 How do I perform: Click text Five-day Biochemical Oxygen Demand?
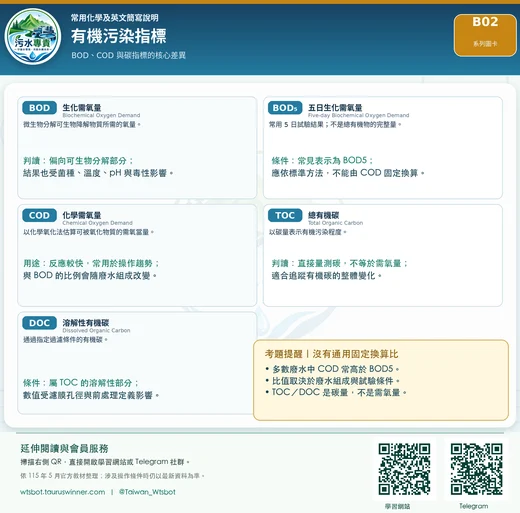(358, 115)
